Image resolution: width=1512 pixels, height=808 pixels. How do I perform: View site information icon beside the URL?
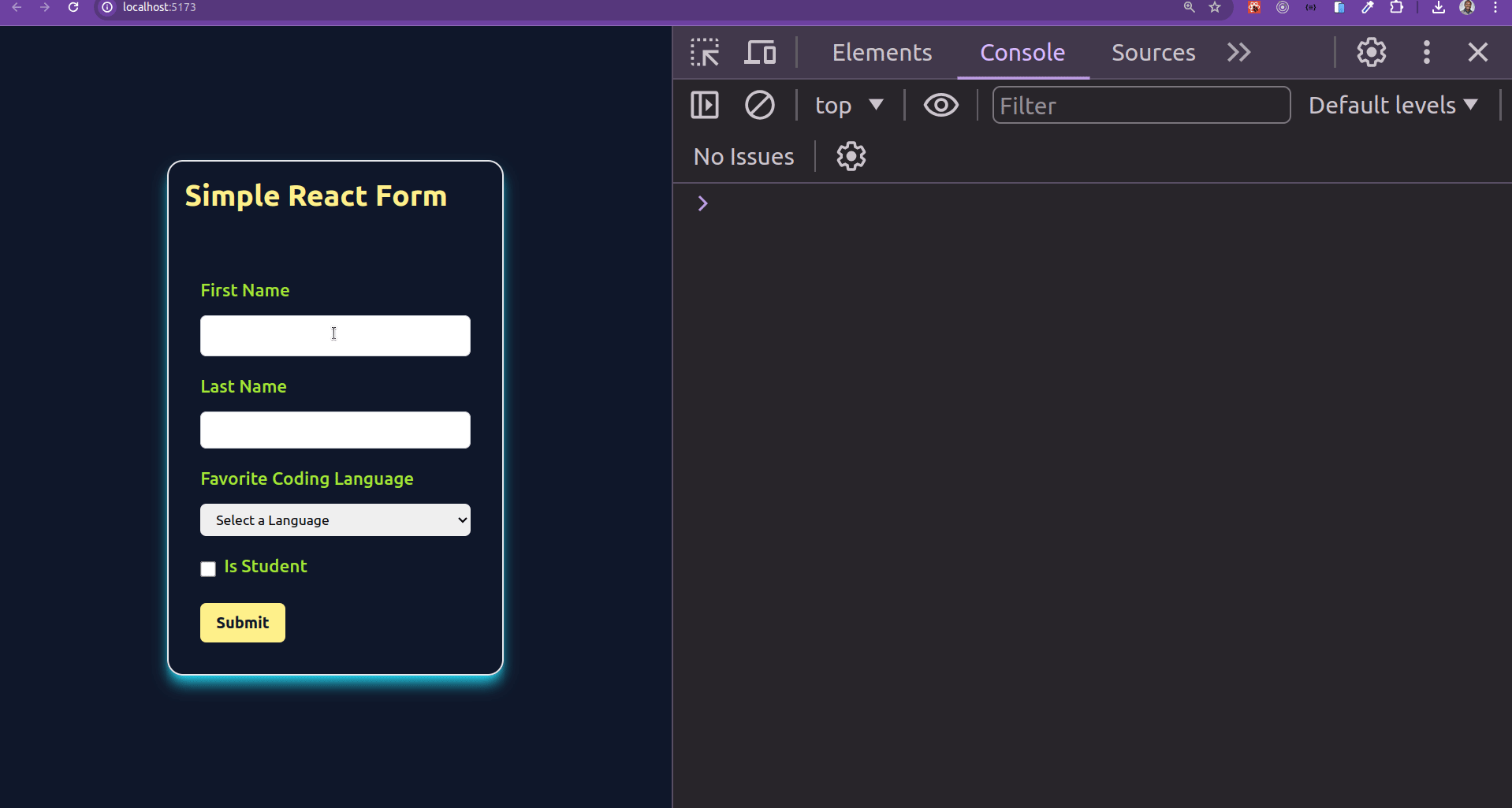[108, 7]
